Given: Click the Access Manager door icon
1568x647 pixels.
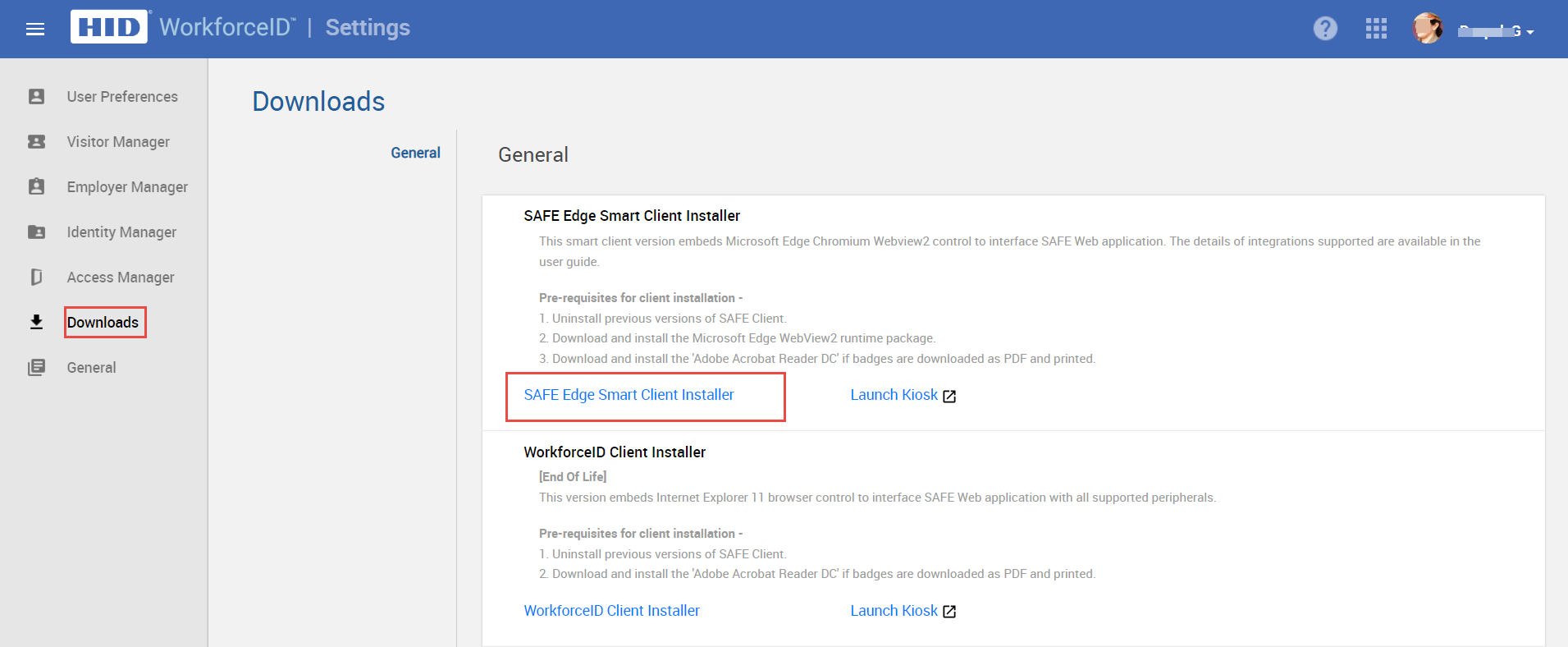Looking at the screenshot, I should click(36, 278).
